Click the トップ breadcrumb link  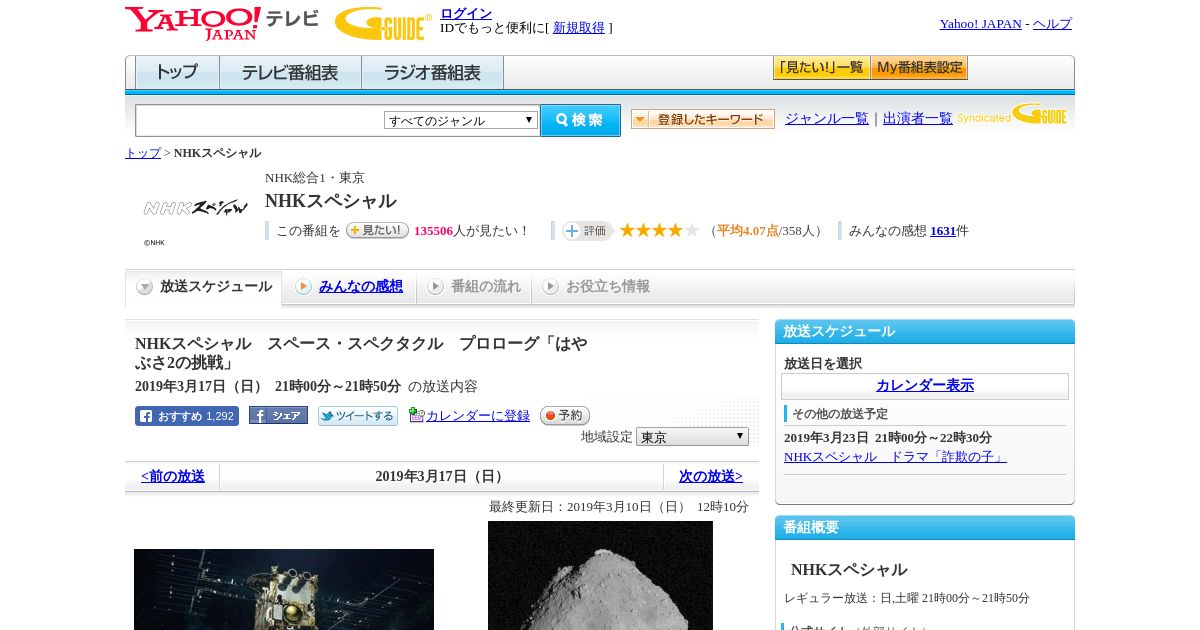(x=143, y=153)
